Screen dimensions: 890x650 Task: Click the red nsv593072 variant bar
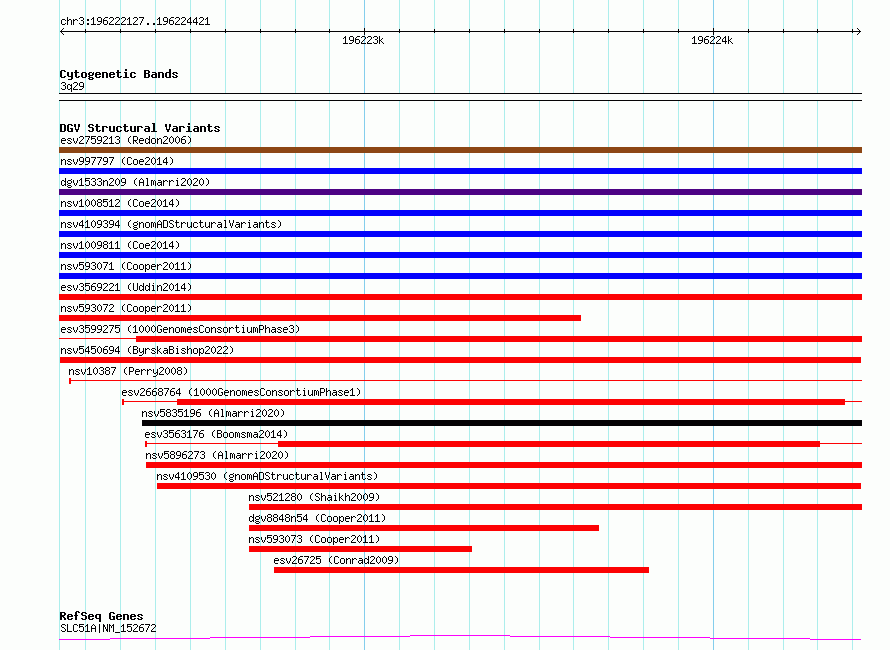[320, 318]
